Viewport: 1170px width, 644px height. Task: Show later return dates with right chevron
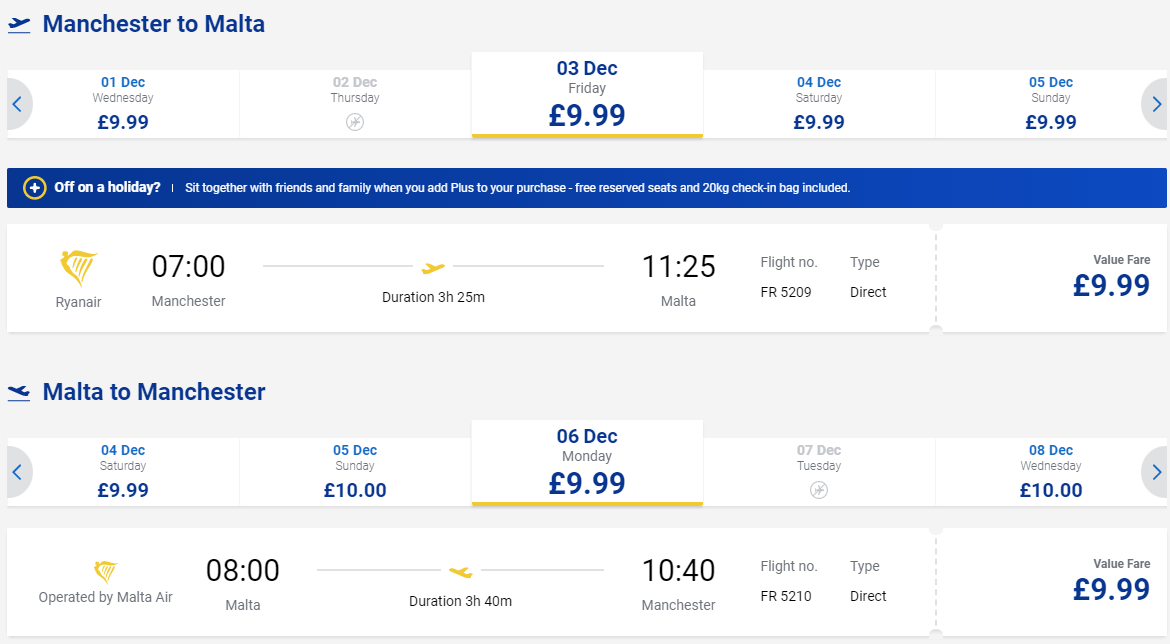(x=1155, y=472)
